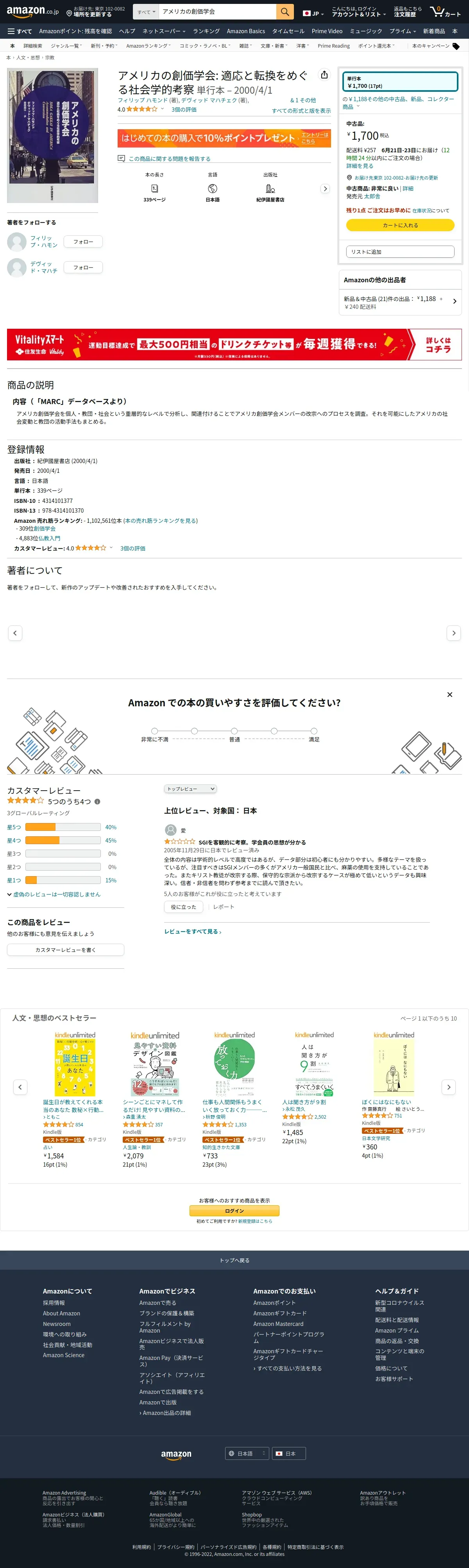Viewport: 469px width, 1568px height.
Task: Follow author フィリップ・ハモンド
Action: pyautogui.click(x=84, y=242)
